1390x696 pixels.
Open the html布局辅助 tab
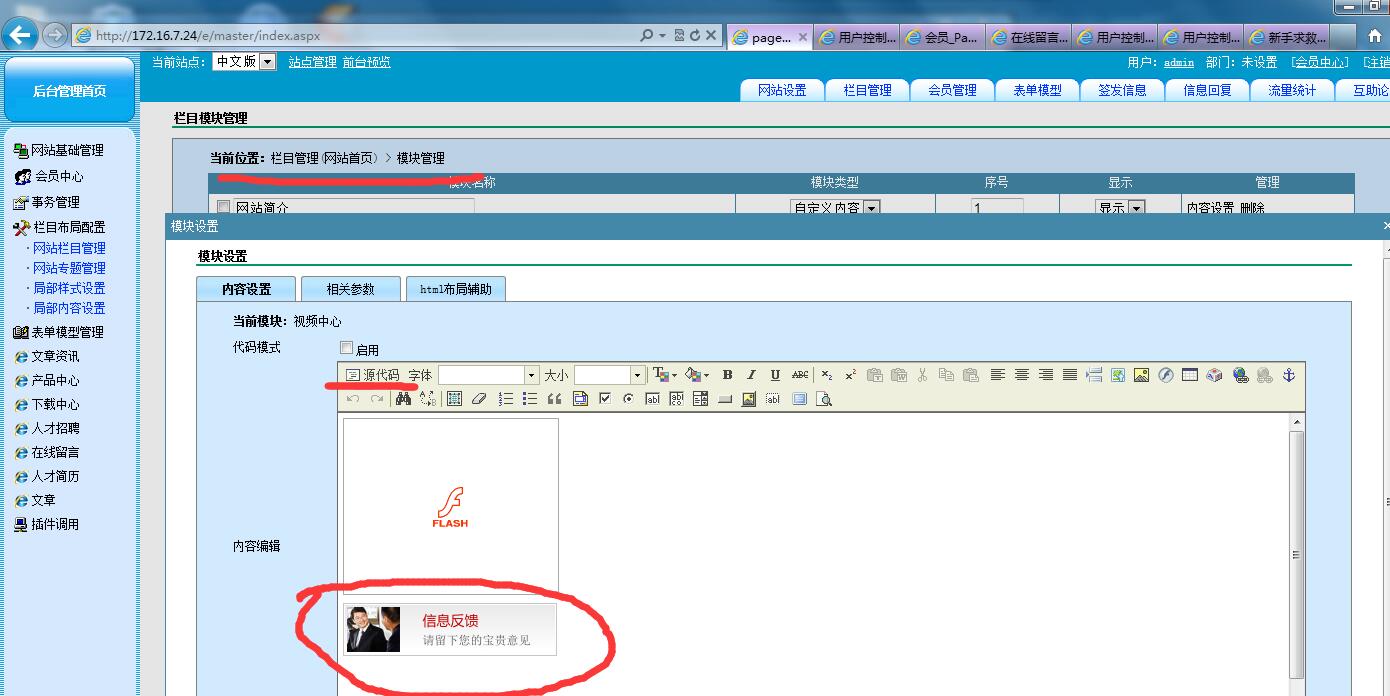point(455,289)
